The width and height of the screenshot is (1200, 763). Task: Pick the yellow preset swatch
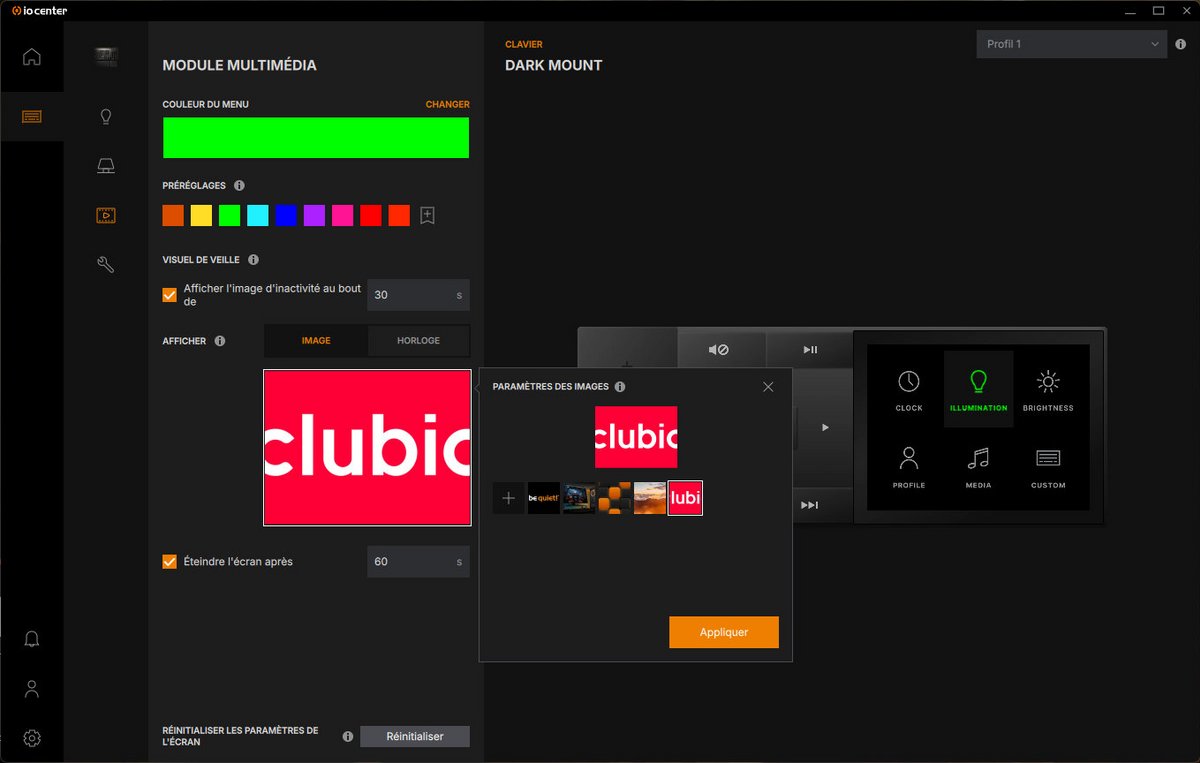click(201, 215)
